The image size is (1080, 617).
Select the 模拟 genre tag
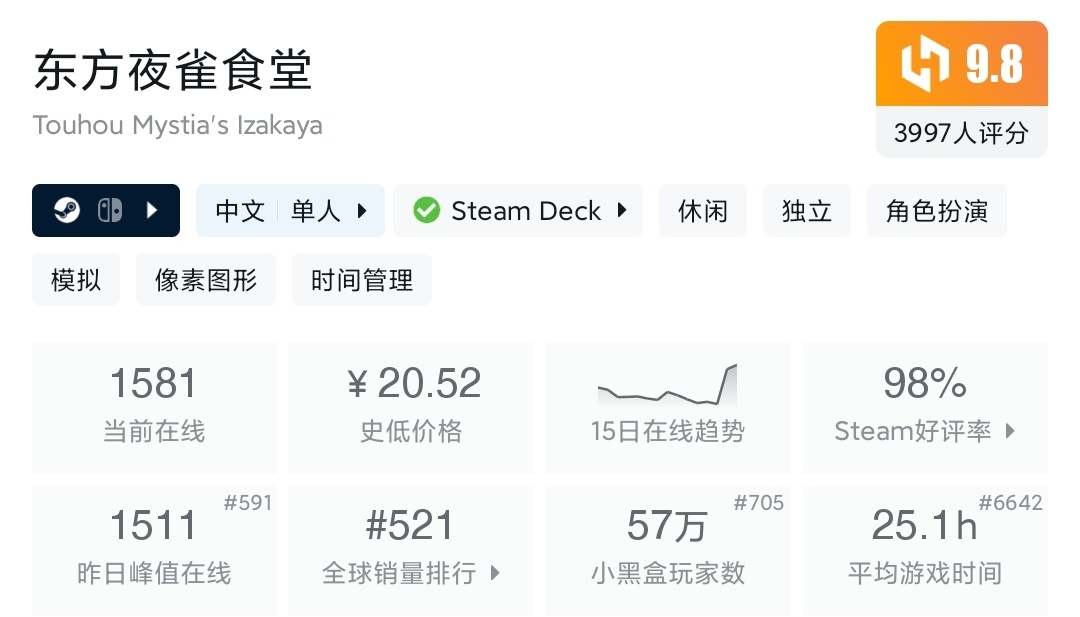[76, 280]
